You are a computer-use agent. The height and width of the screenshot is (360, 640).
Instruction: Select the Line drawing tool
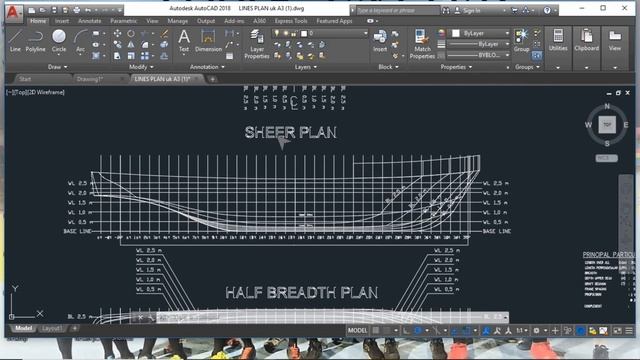pos(15,41)
